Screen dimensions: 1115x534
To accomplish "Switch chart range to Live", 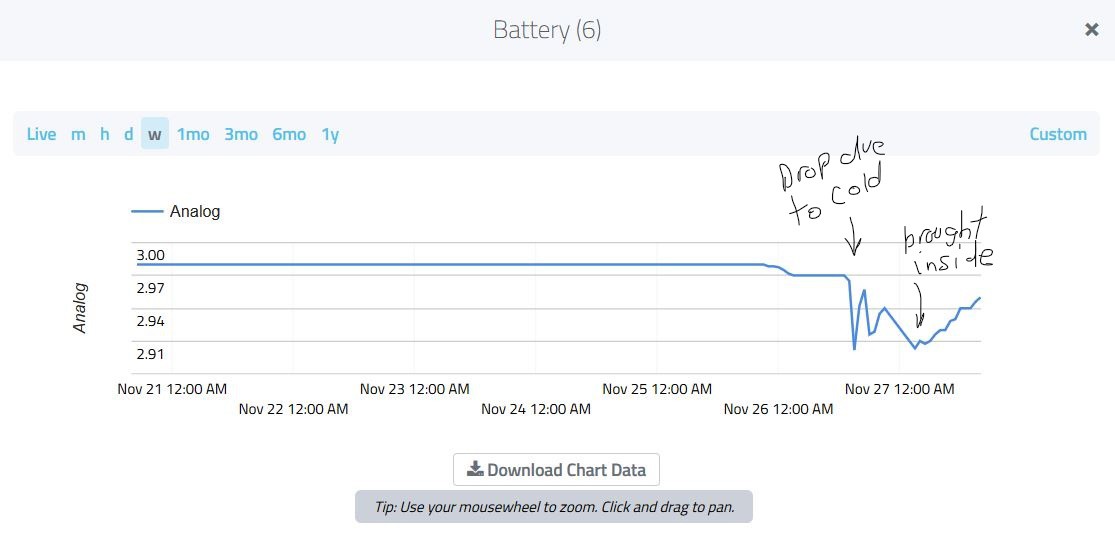I will (41, 134).
